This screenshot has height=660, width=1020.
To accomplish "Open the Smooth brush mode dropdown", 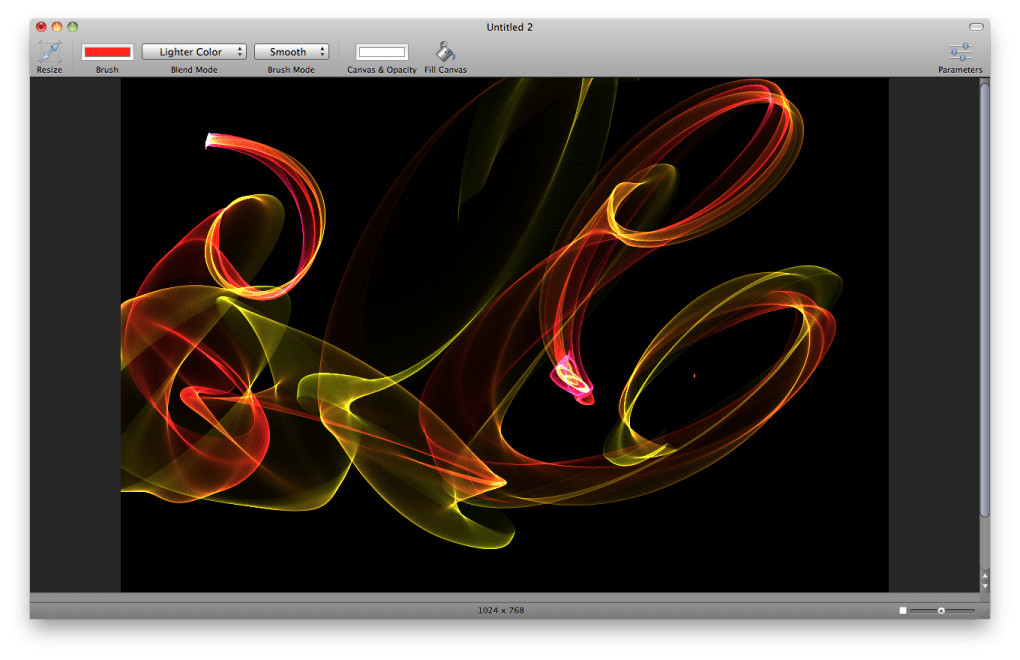I will pyautogui.click(x=291, y=52).
